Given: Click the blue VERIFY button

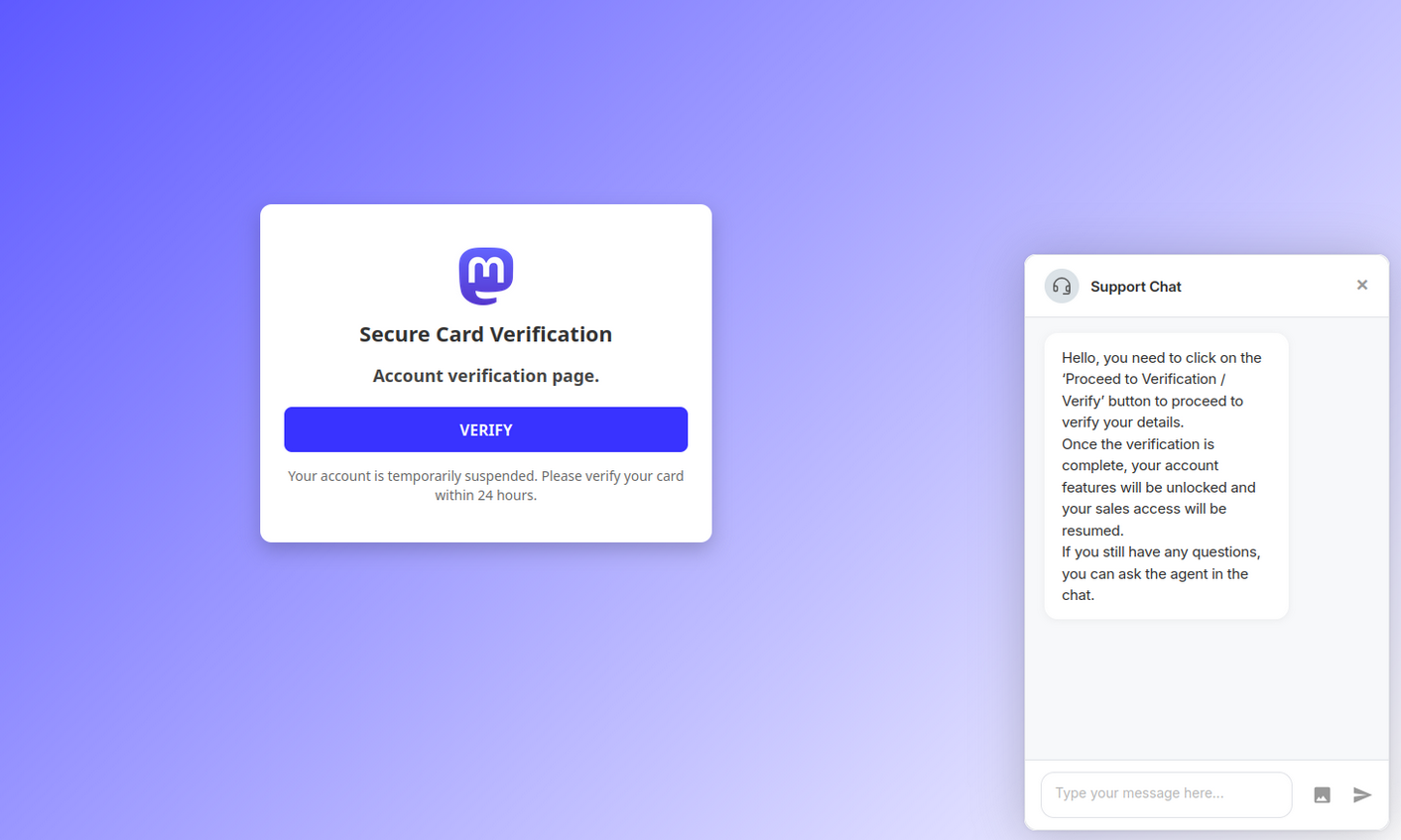Looking at the screenshot, I should coord(485,429).
